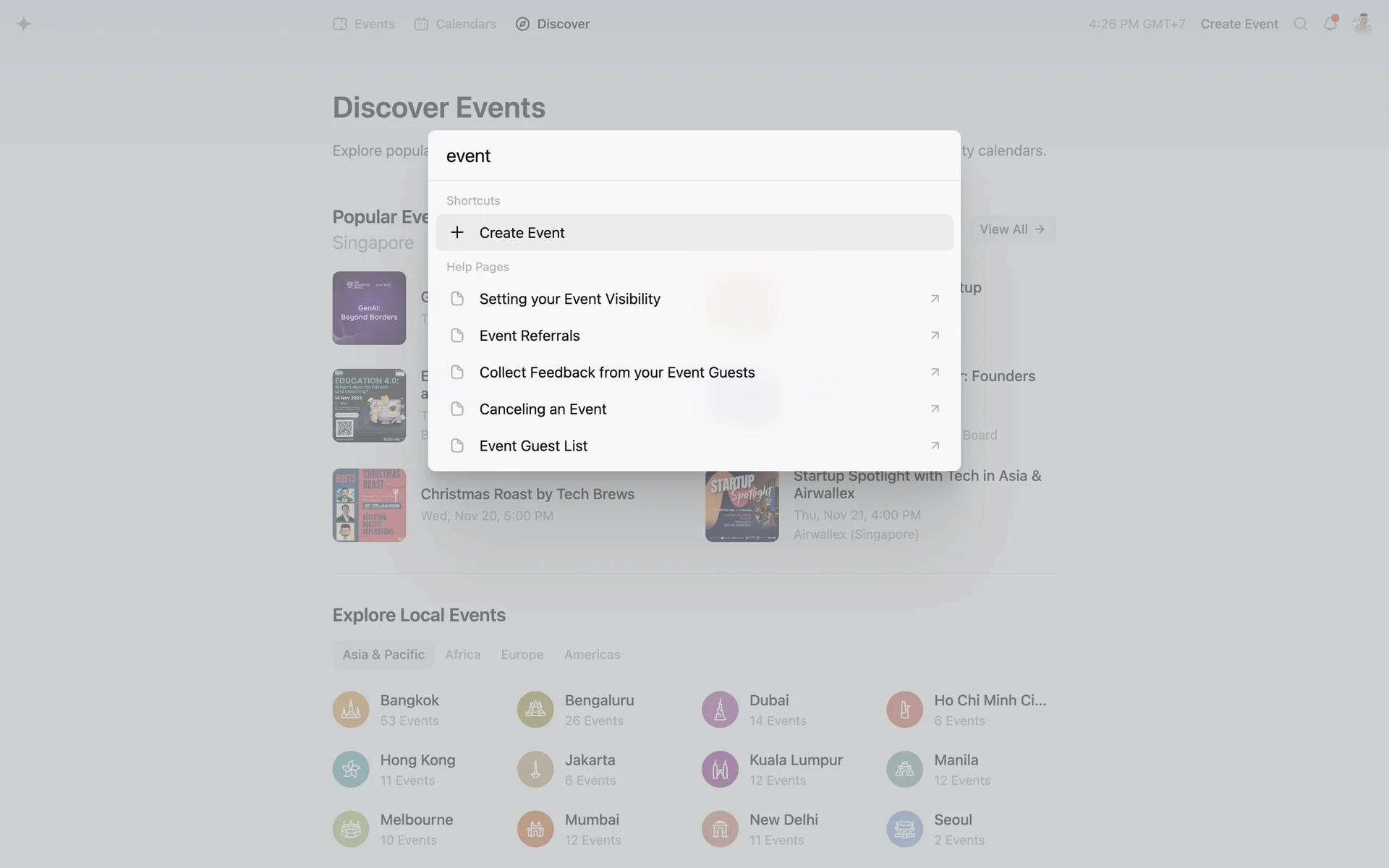Click the sparkle logo in top left
1389x868 pixels.
pos(24,24)
